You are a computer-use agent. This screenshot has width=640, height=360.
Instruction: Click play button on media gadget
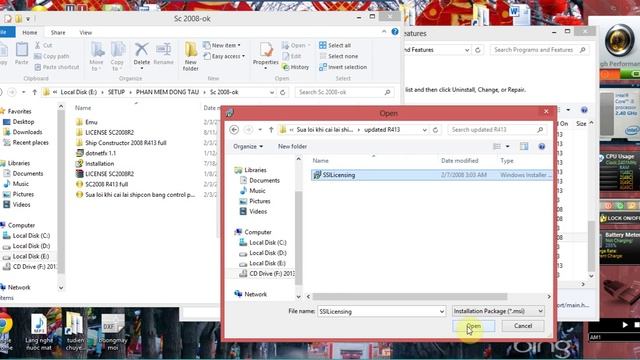624,325
